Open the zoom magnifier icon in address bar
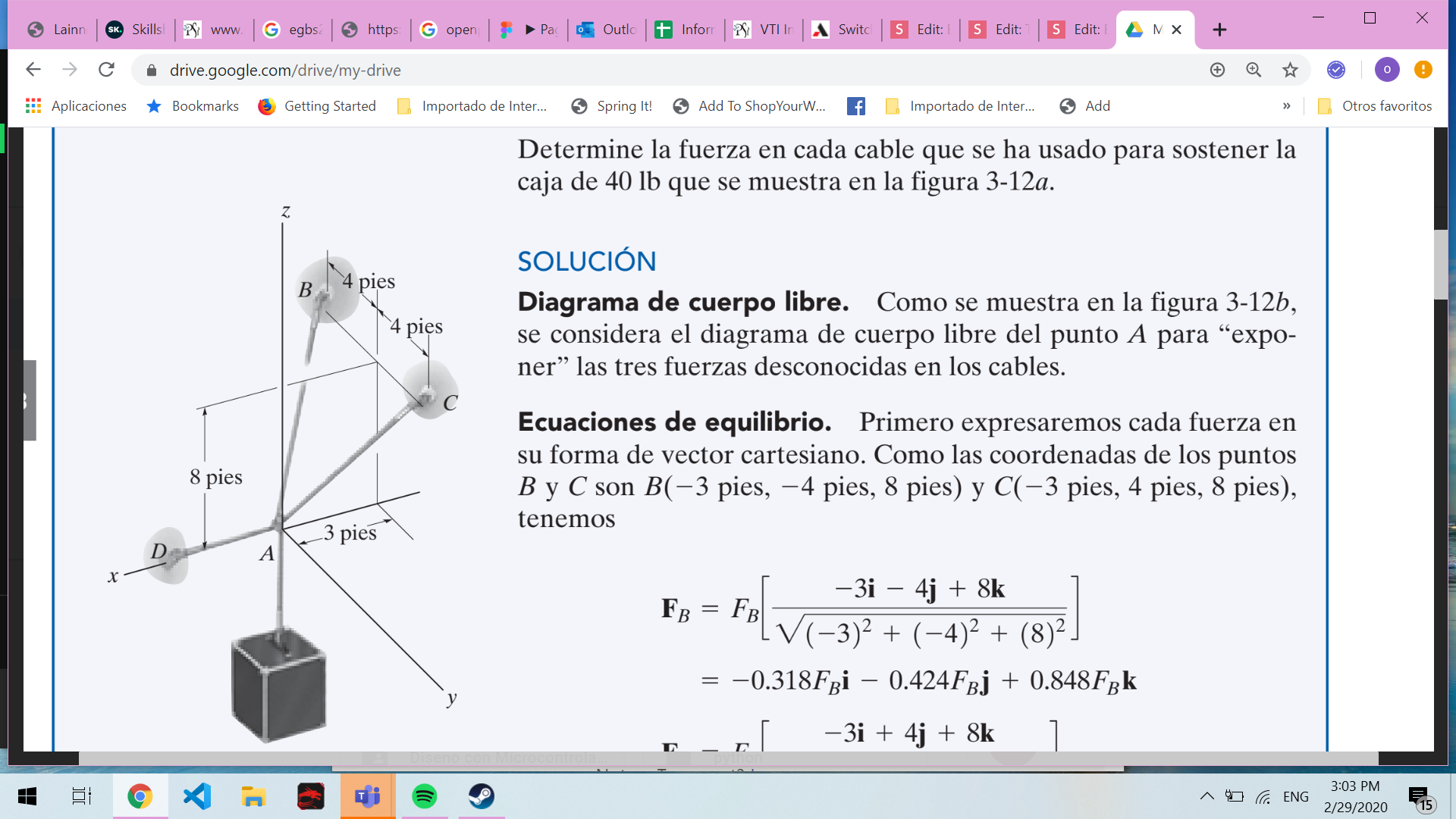Screen dimensions: 1456x819 point(1254,70)
